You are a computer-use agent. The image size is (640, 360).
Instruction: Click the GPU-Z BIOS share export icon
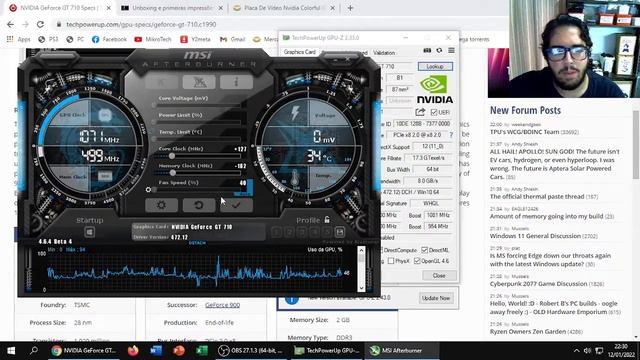pyautogui.click(x=420, y=112)
